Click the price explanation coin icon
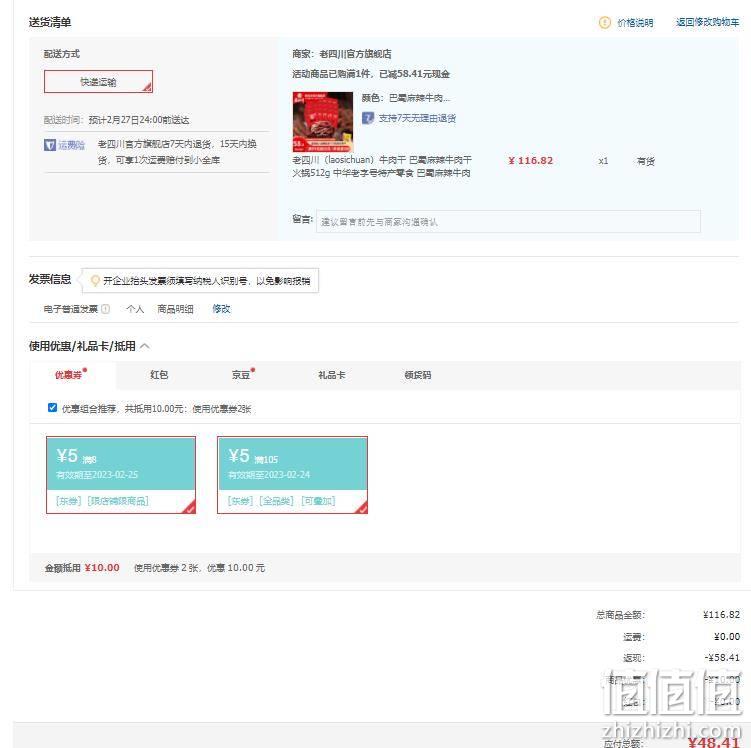The image size is (751, 748). [x=604, y=23]
